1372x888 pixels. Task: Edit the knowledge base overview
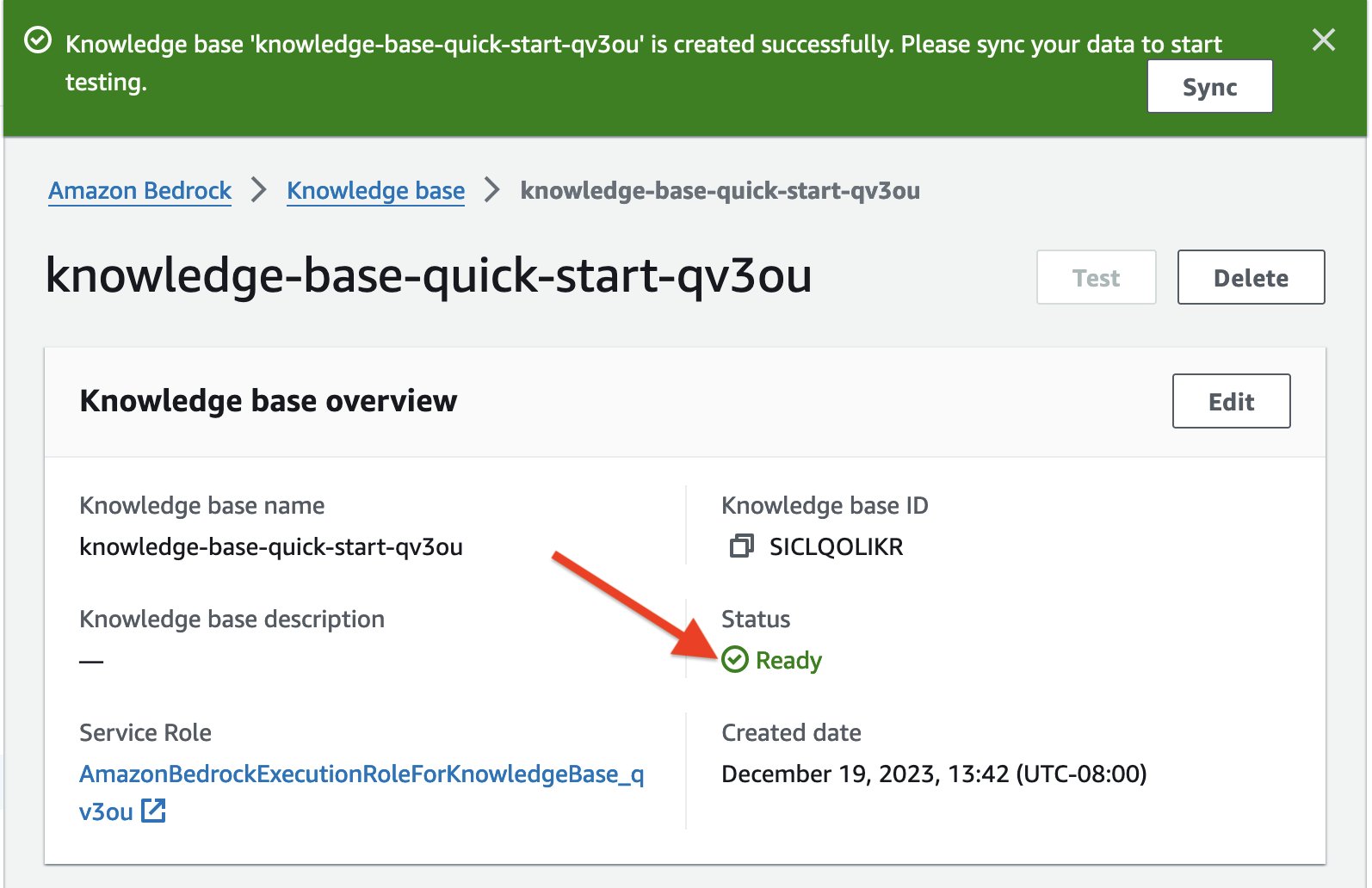(x=1231, y=401)
